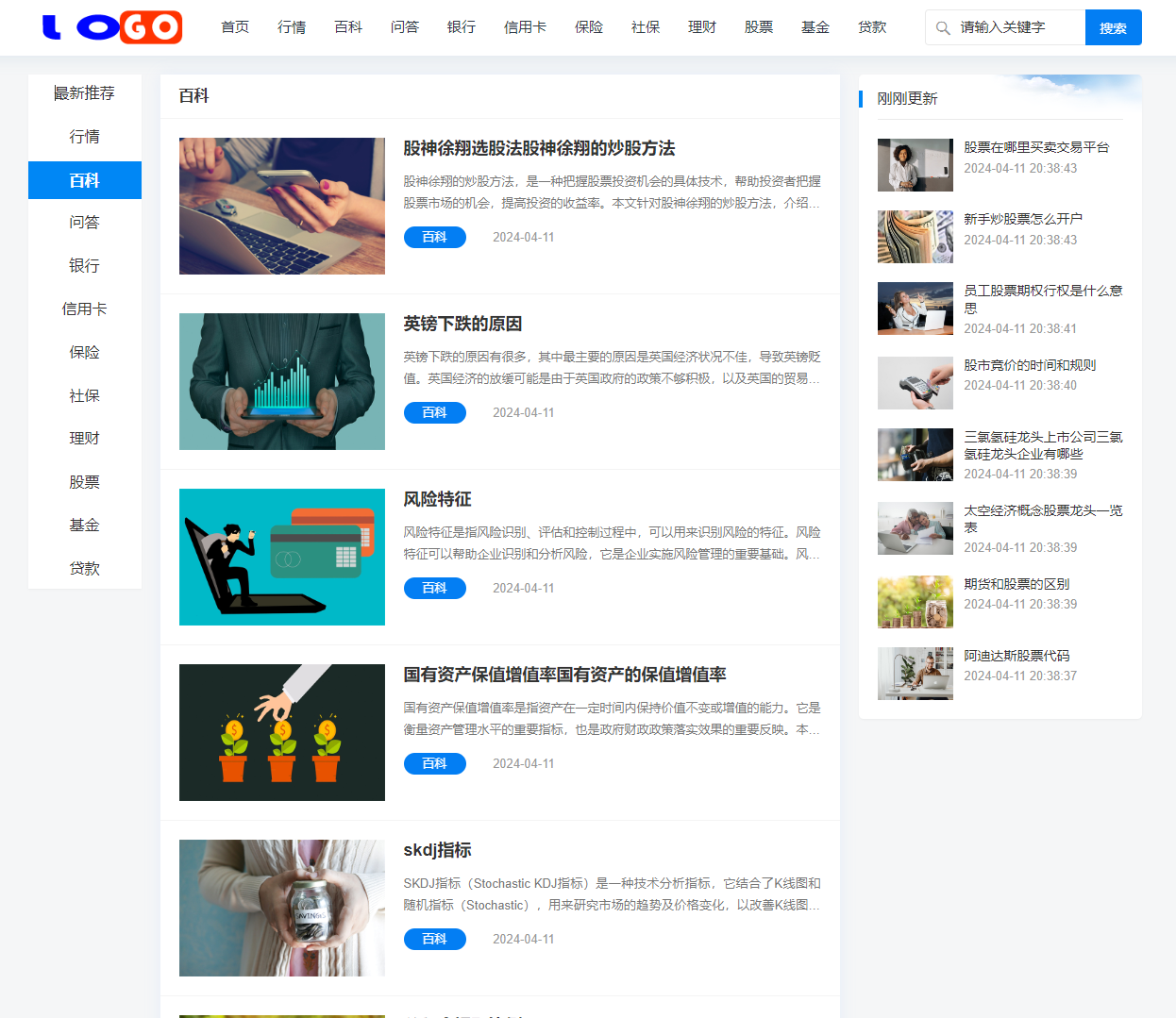This screenshot has height=1018, width=1176.
Task: Type in the 请输入关键字 search field
Action: tap(1017, 28)
